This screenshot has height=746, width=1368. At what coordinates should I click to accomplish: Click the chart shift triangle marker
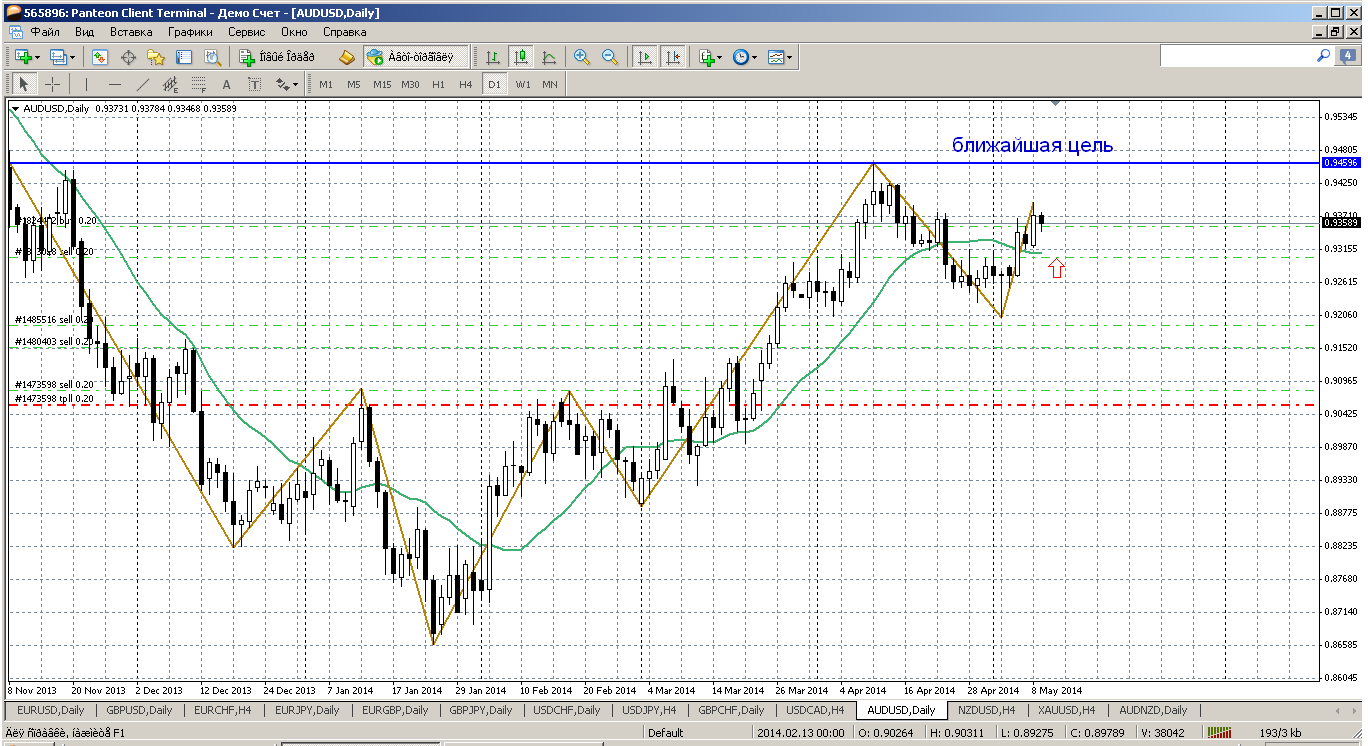coord(1056,103)
